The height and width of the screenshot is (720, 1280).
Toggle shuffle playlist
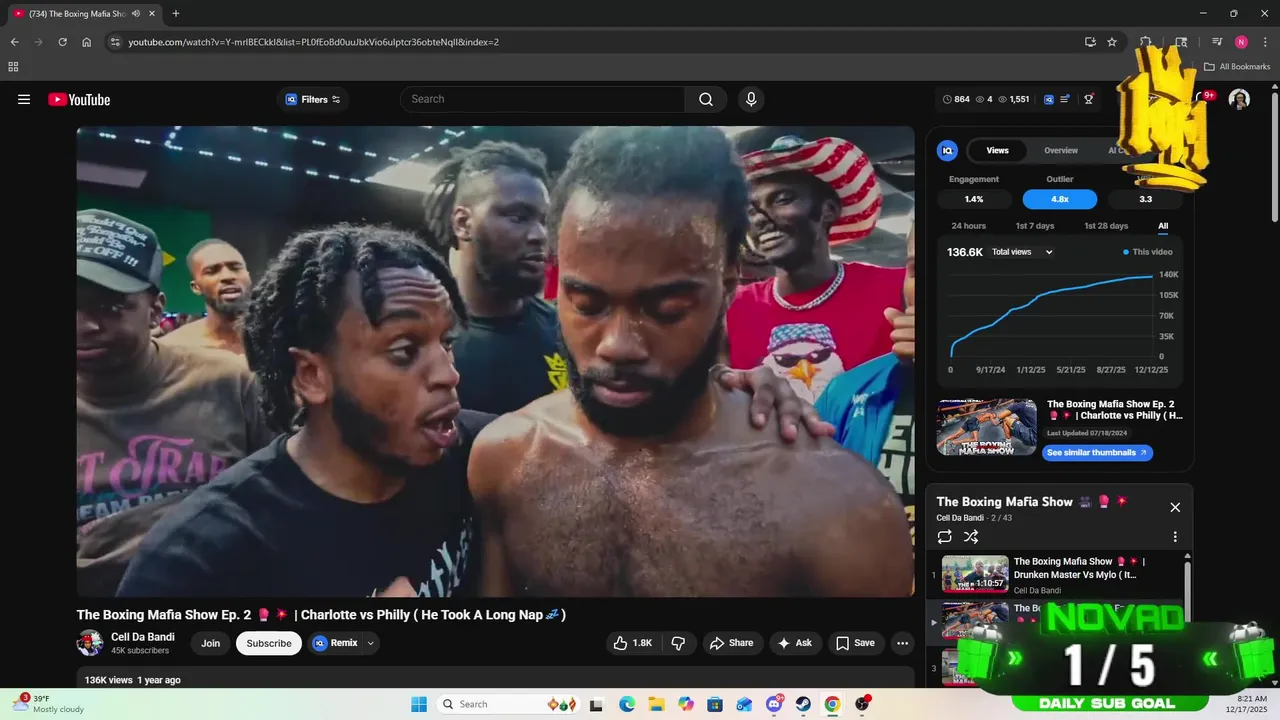click(971, 537)
